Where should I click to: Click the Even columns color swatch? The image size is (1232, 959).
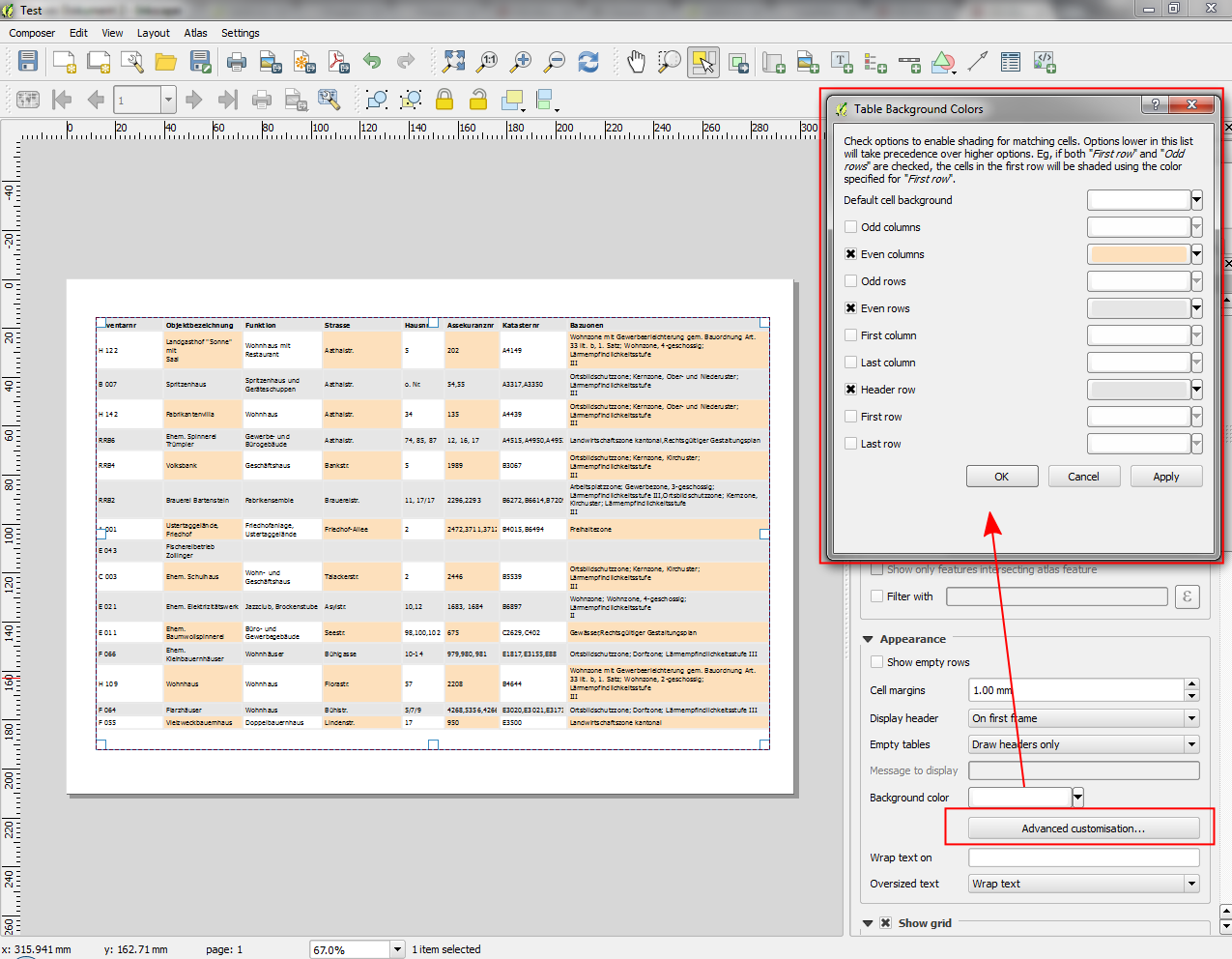tap(1138, 254)
